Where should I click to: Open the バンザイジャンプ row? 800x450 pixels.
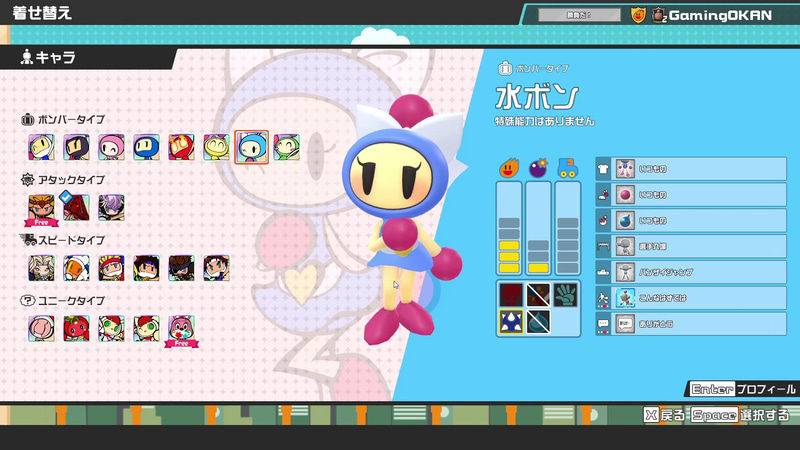tap(691, 272)
